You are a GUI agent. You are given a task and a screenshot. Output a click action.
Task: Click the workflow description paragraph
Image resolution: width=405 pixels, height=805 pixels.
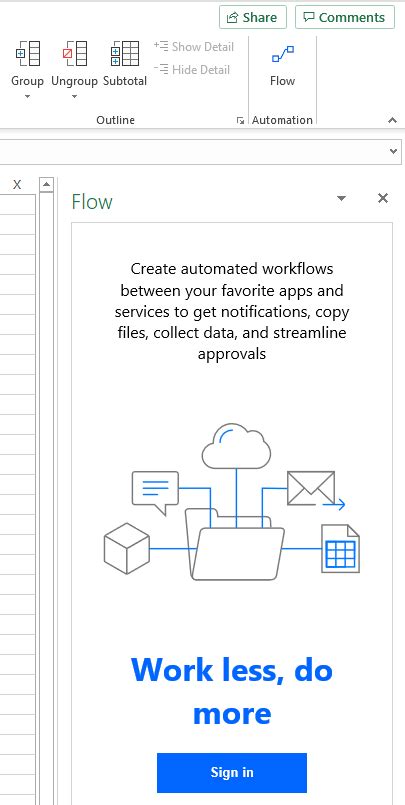[232, 311]
